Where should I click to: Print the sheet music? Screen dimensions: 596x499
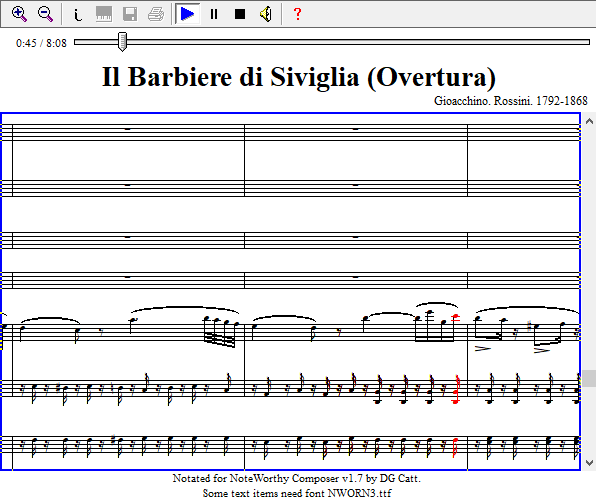point(156,14)
